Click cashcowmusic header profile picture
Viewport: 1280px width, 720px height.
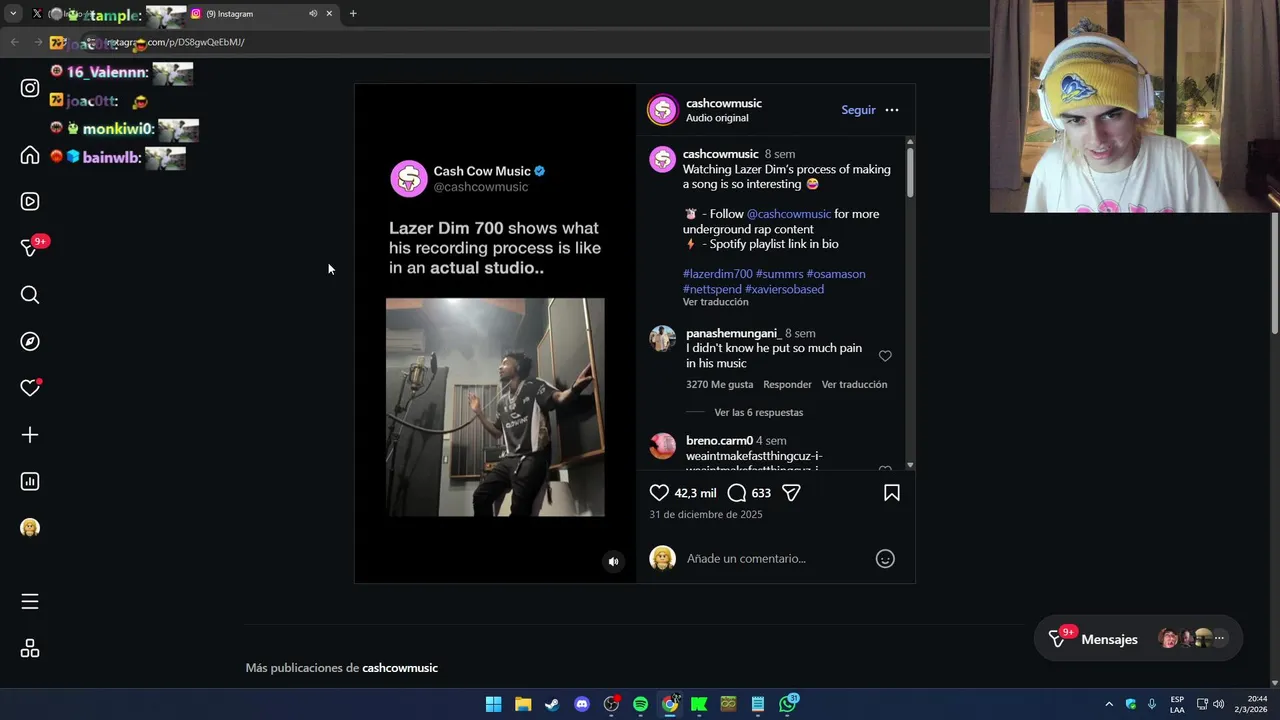pyautogui.click(x=663, y=110)
